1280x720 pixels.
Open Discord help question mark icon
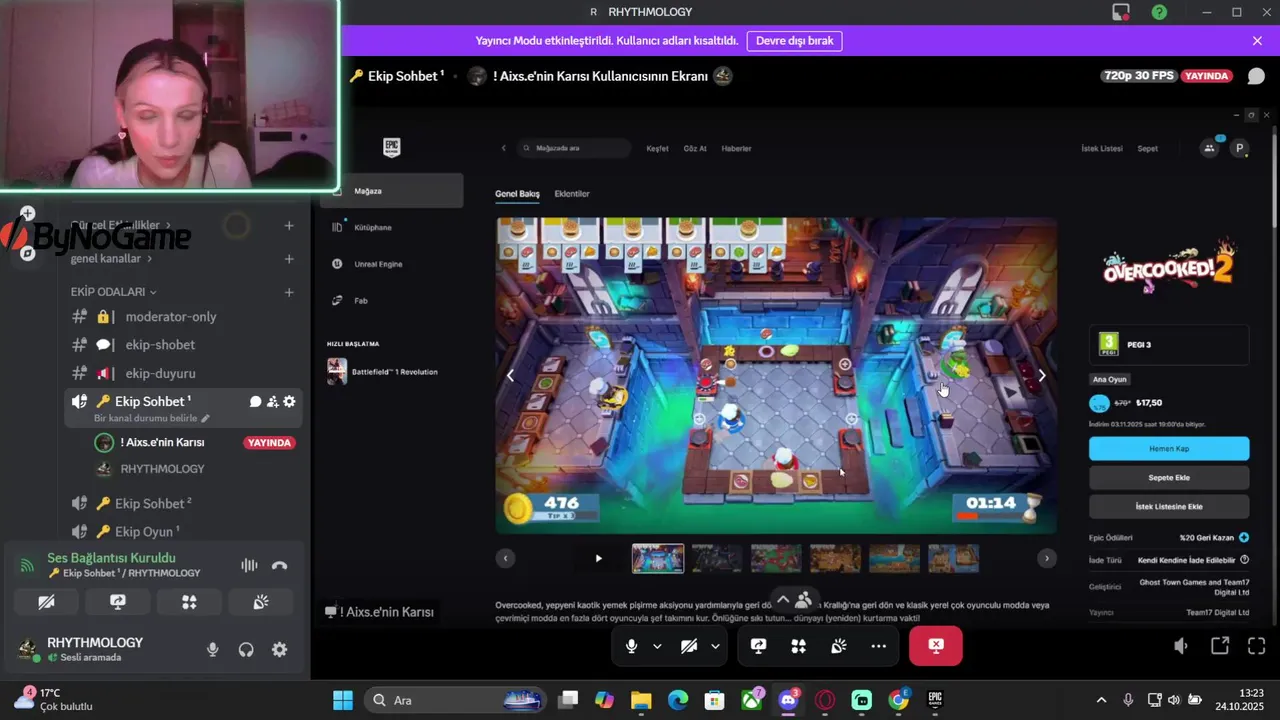[x=1159, y=12]
